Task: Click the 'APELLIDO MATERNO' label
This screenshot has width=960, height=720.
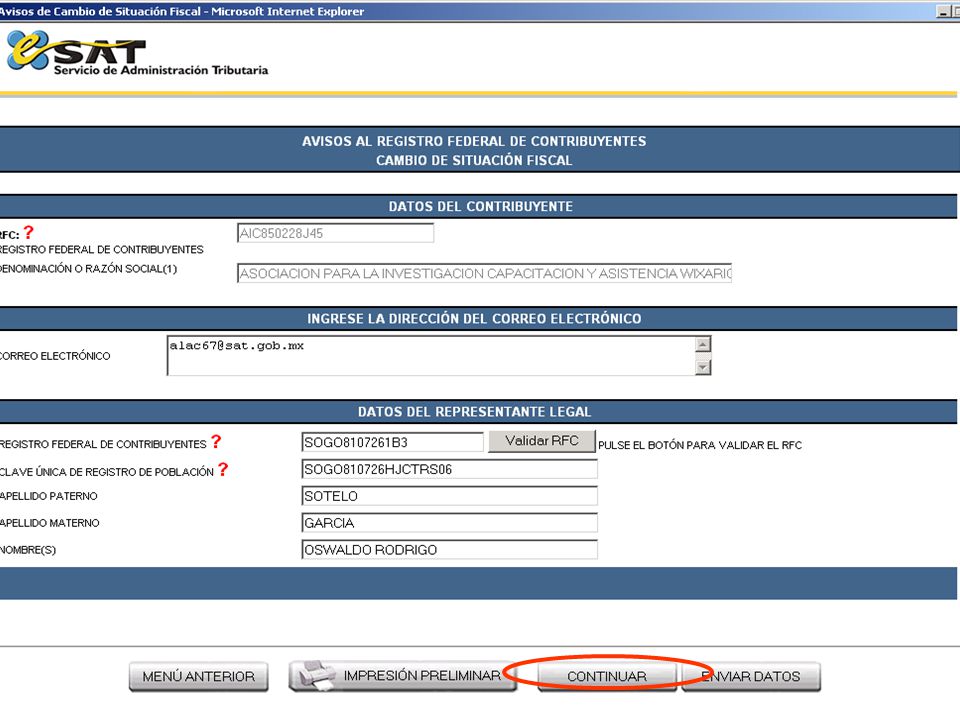Action: click(x=50, y=523)
